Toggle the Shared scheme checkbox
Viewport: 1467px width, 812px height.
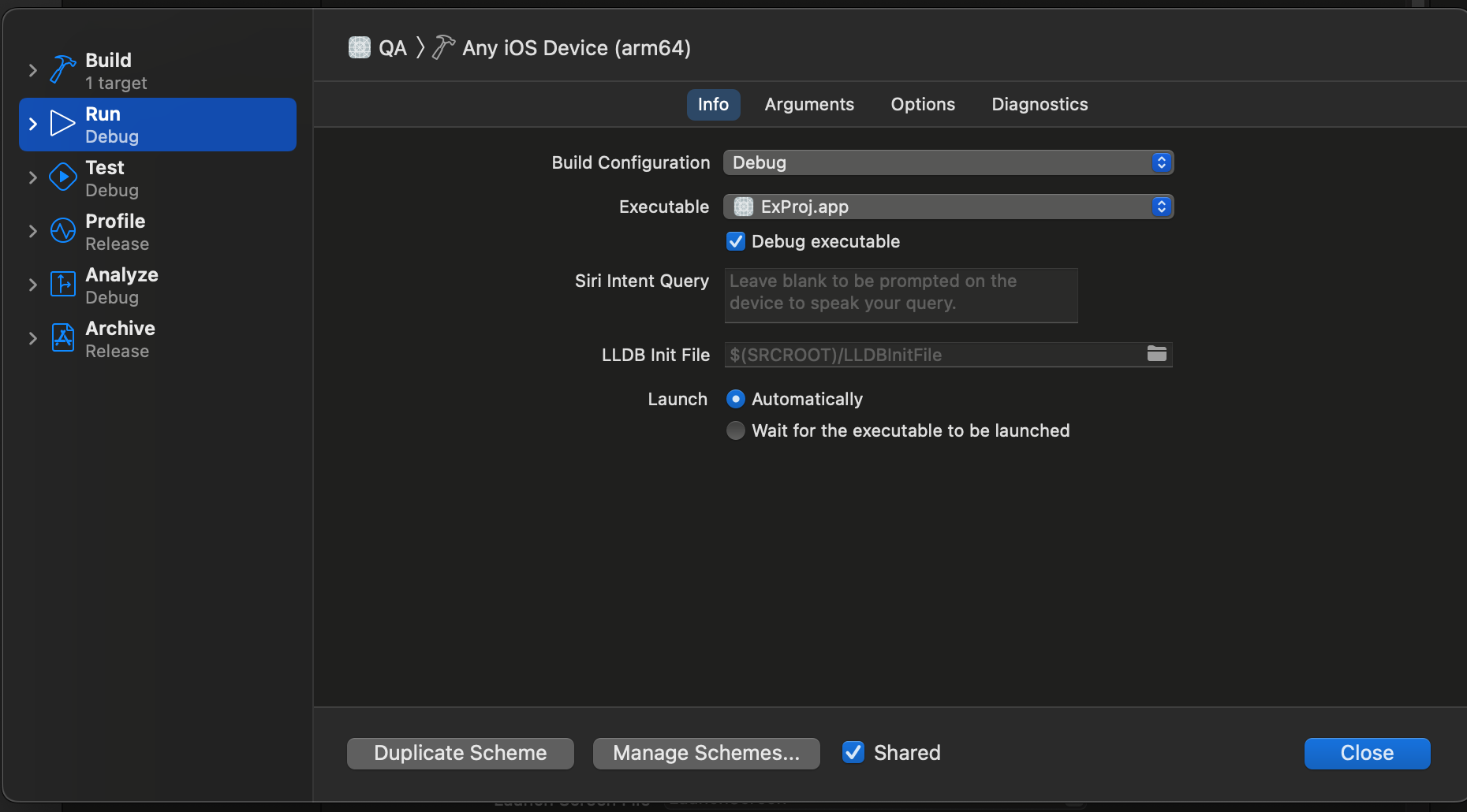click(x=853, y=752)
